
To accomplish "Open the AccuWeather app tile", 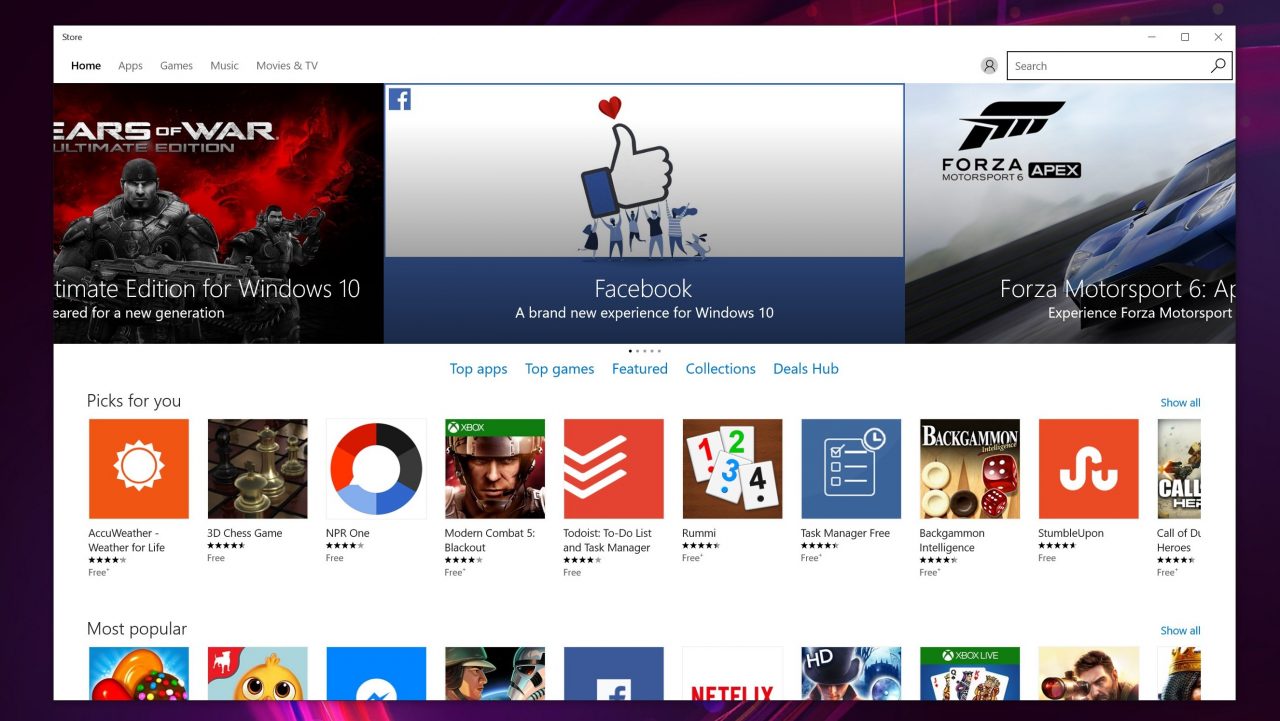I will pos(138,469).
